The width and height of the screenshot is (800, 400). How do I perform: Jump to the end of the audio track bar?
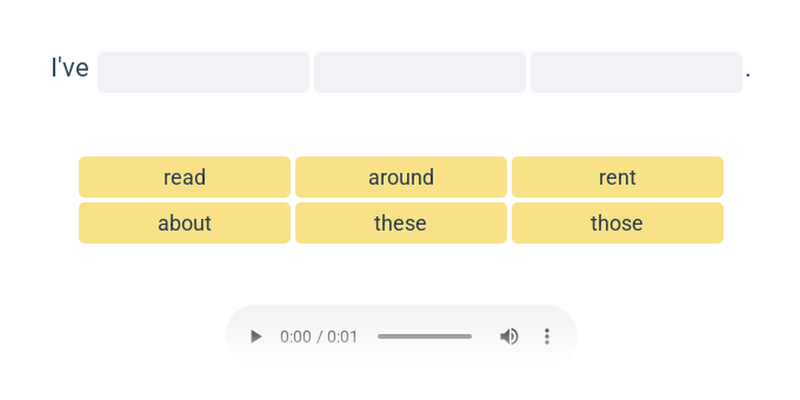(x=470, y=337)
